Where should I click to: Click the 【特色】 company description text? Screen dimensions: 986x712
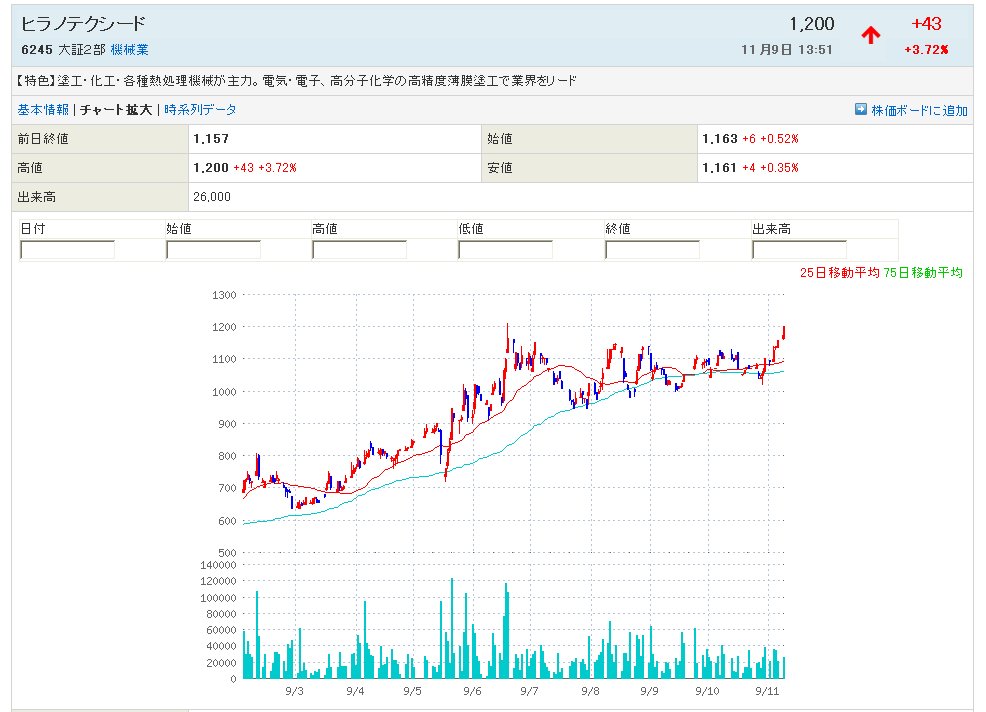[x=296, y=81]
